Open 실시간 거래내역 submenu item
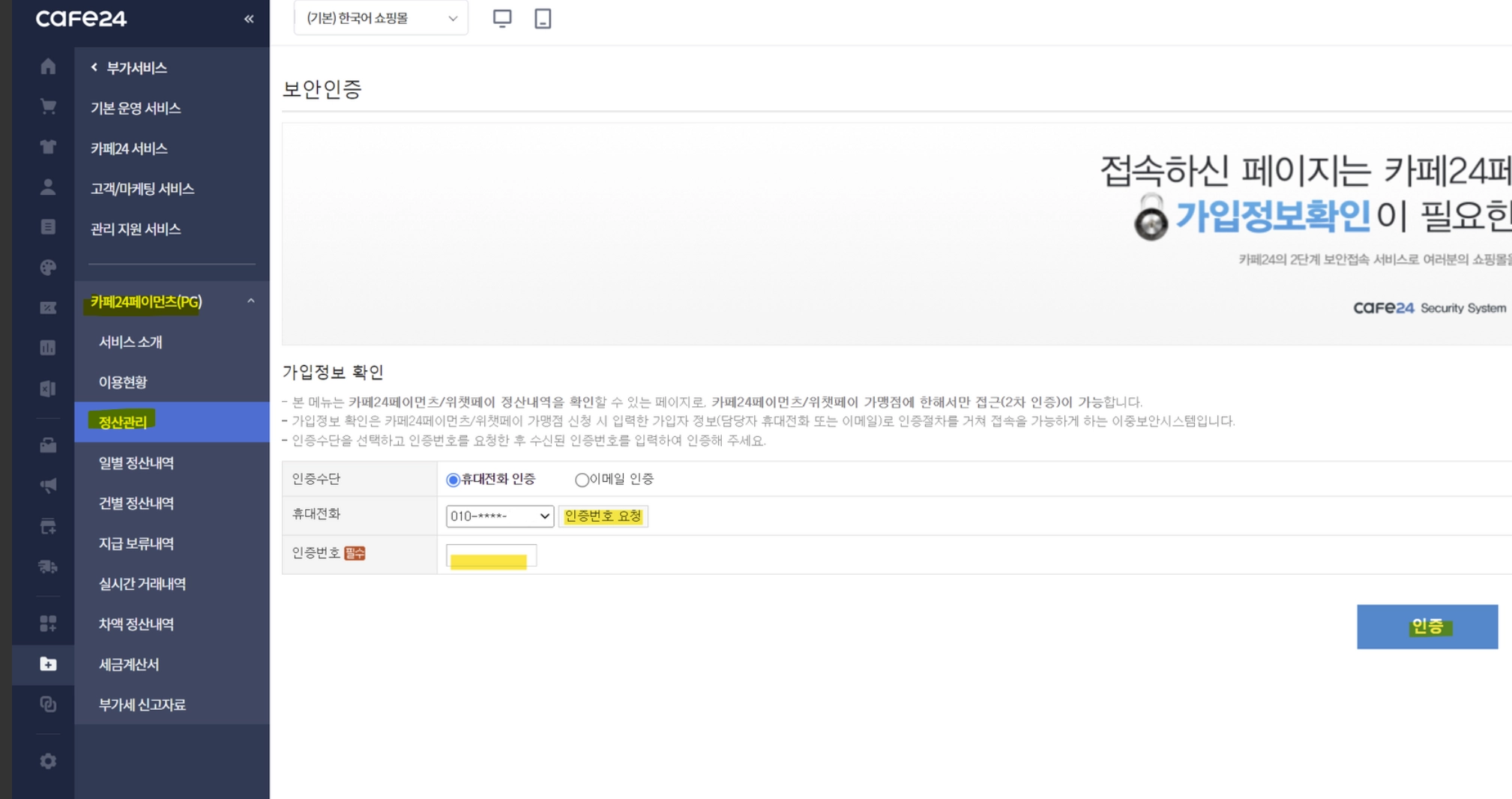This screenshot has width=1512, height=799. tap(142, 584)
